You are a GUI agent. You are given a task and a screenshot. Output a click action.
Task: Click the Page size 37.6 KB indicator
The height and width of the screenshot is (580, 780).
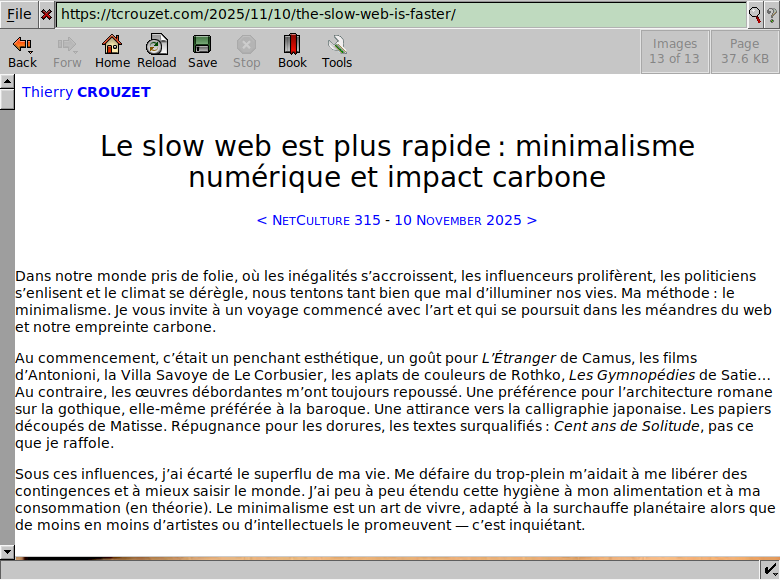click(745, 51)
